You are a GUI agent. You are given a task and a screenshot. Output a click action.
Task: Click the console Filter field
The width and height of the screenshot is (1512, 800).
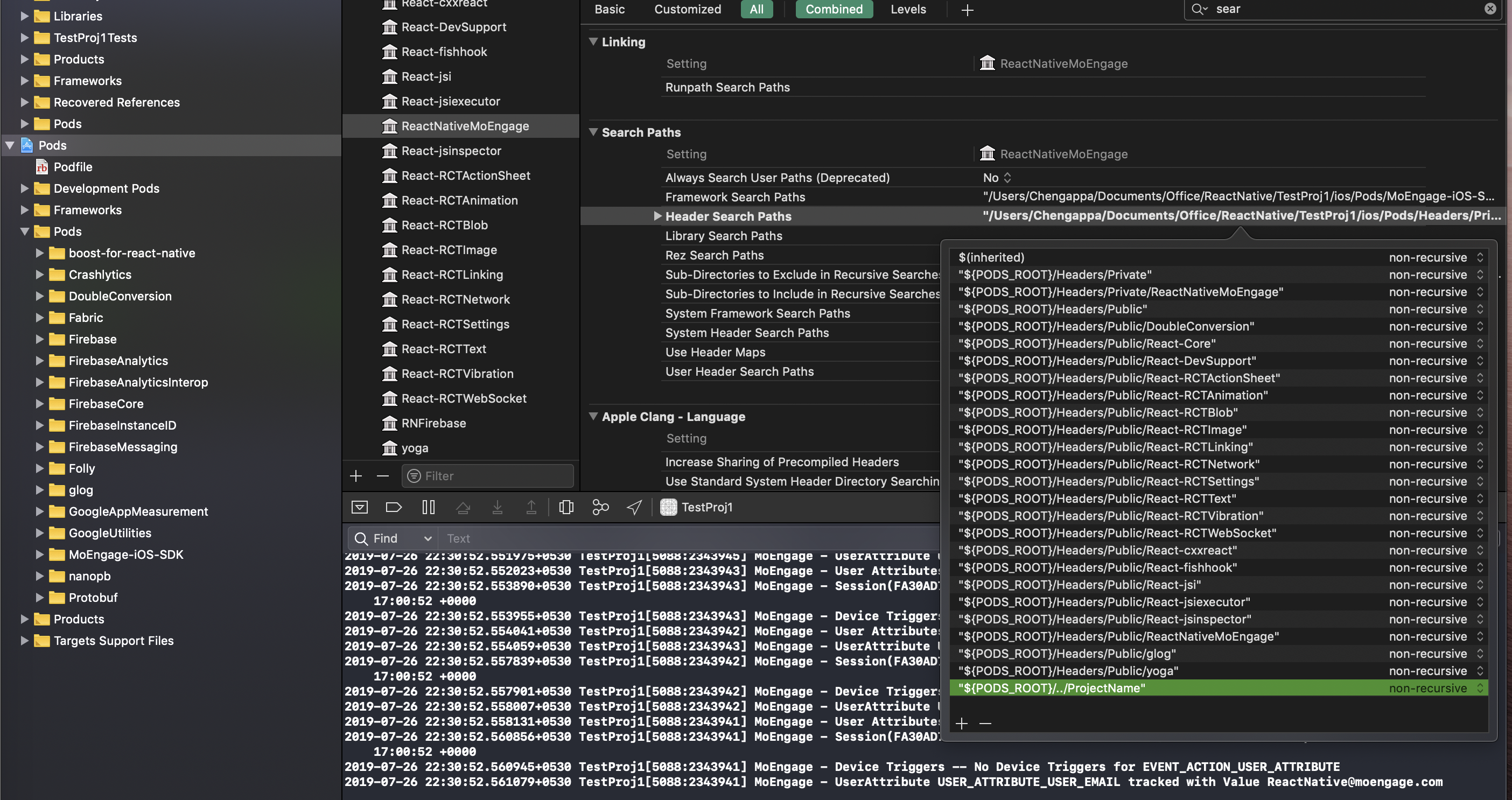487,476
